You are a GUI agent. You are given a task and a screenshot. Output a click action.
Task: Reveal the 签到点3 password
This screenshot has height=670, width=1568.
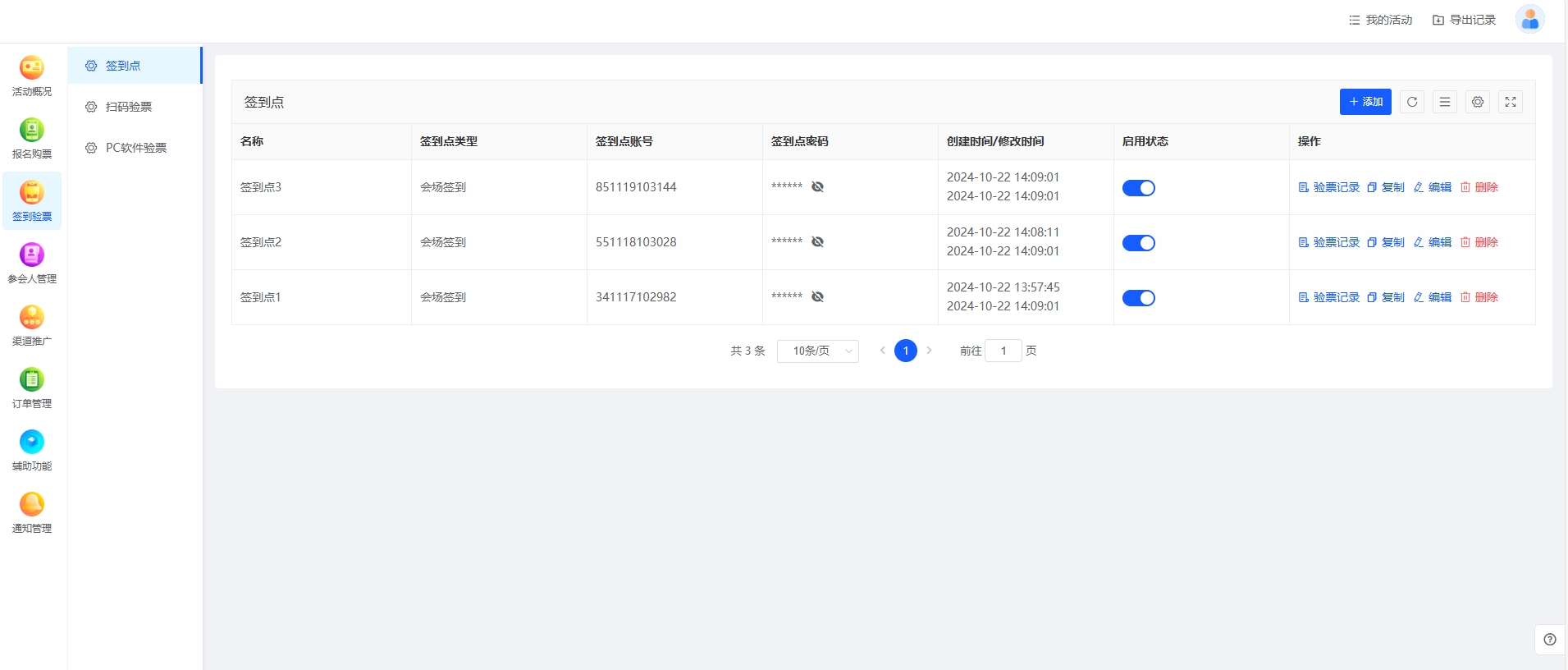[x=817, y=187]
